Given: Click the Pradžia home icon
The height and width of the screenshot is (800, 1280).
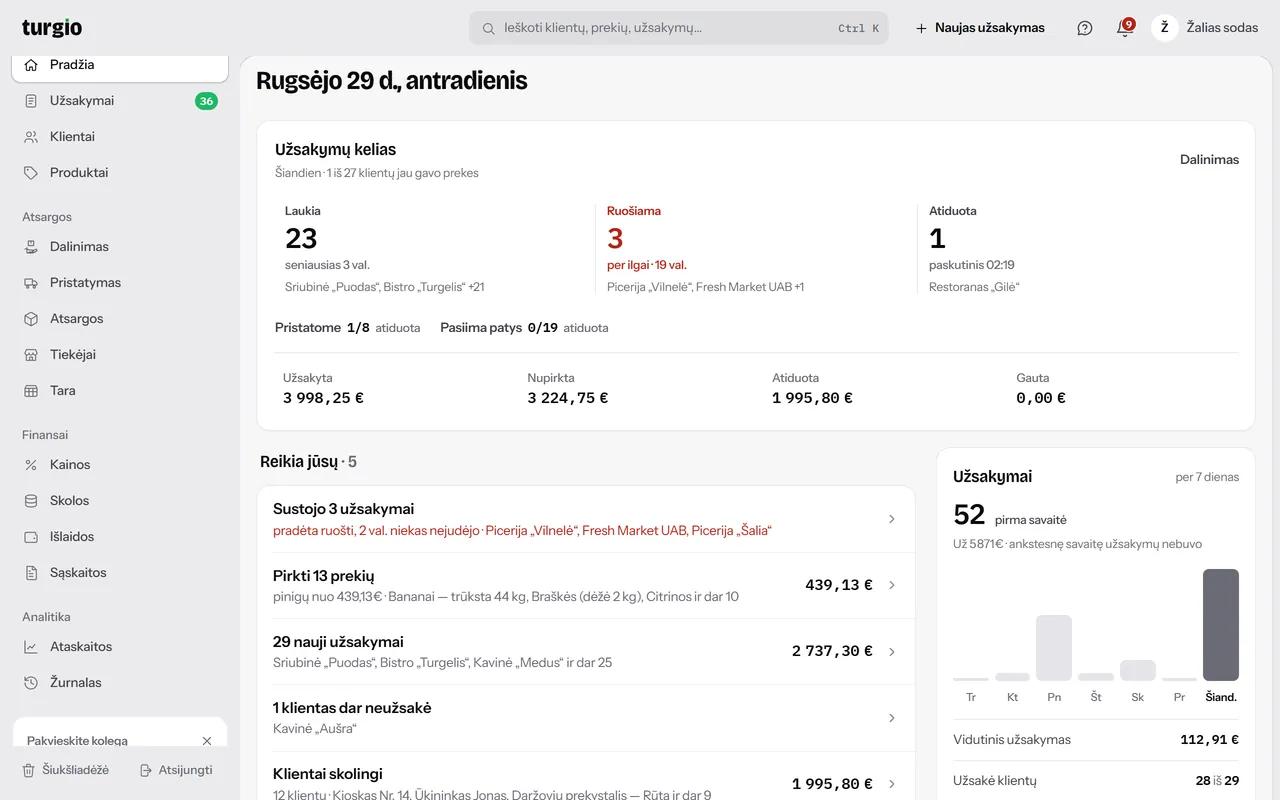Looking at the screenshot, I should (31, 65).
